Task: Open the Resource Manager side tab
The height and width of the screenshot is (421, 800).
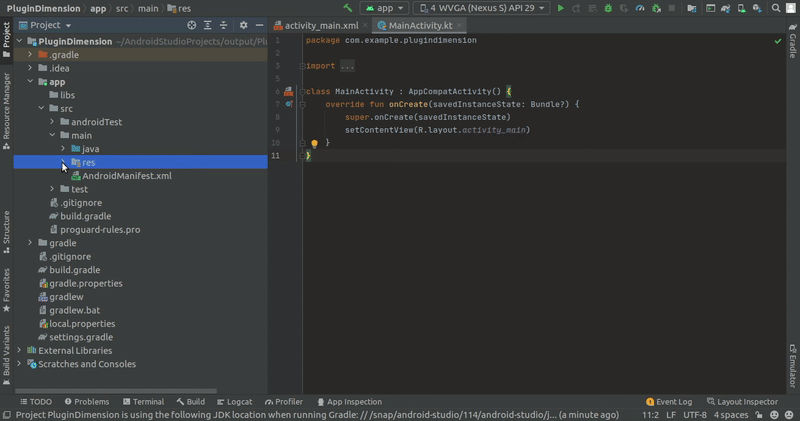Action: [6, 111]
